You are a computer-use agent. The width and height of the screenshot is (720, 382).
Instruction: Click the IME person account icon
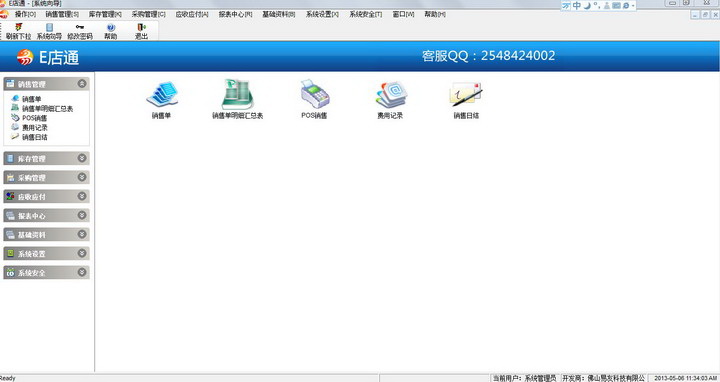607,6
